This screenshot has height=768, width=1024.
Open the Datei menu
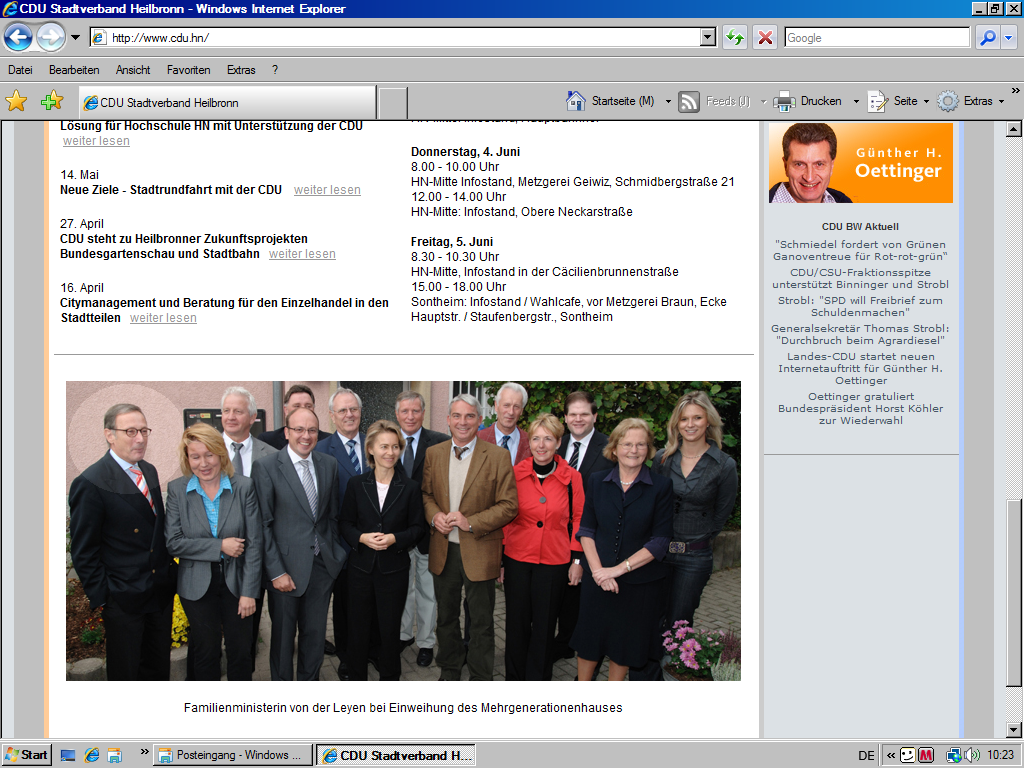point(20,70)
